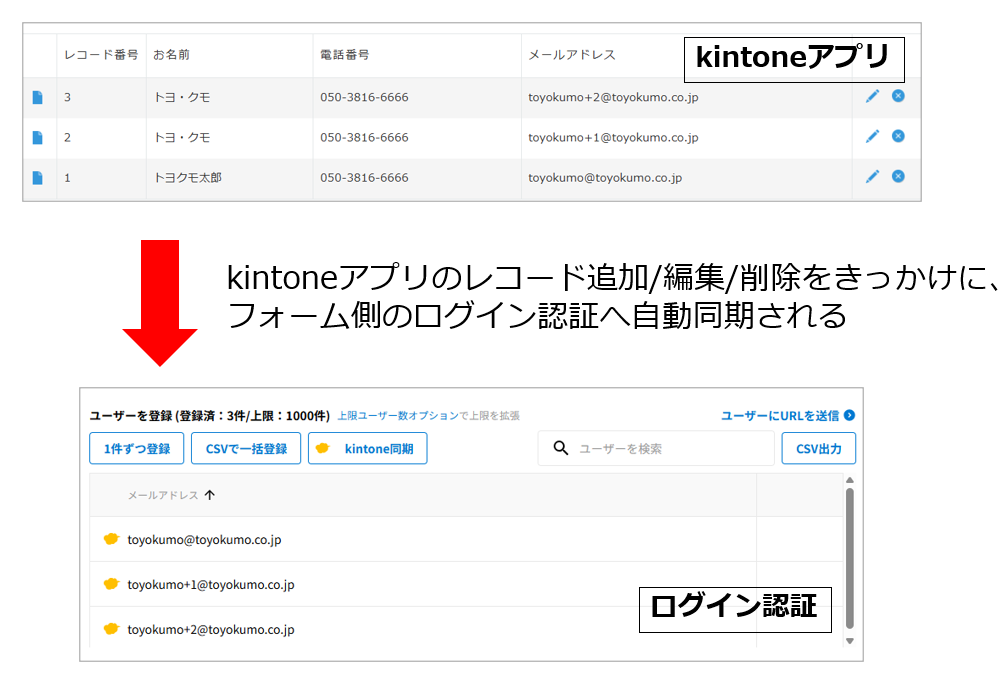Viewport: 1008px width, 693px height.
Task: Edit record 2 with pencil icon
Action: (x=872, y=136)
